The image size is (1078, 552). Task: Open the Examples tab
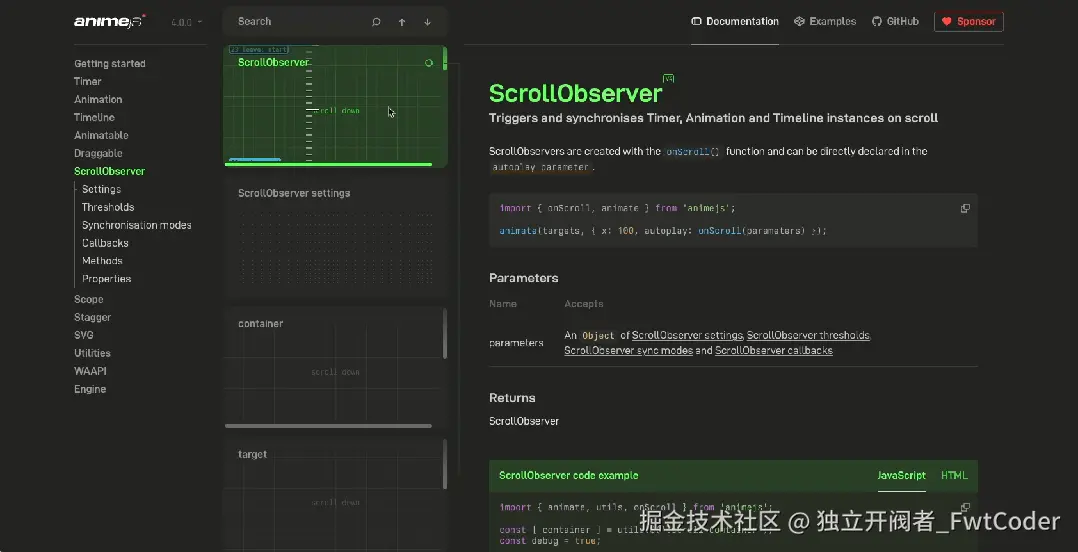click(825, 21)
